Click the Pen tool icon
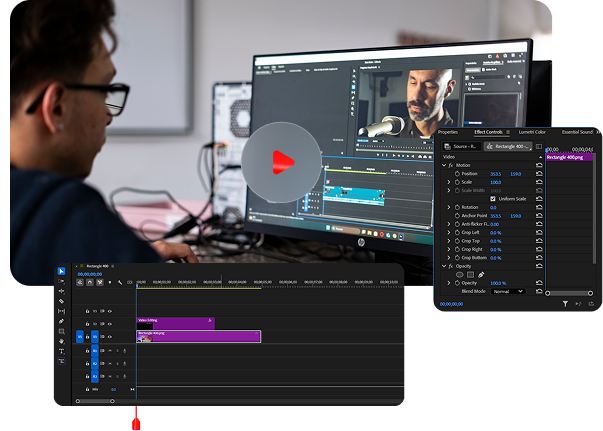 coord(61,321)
